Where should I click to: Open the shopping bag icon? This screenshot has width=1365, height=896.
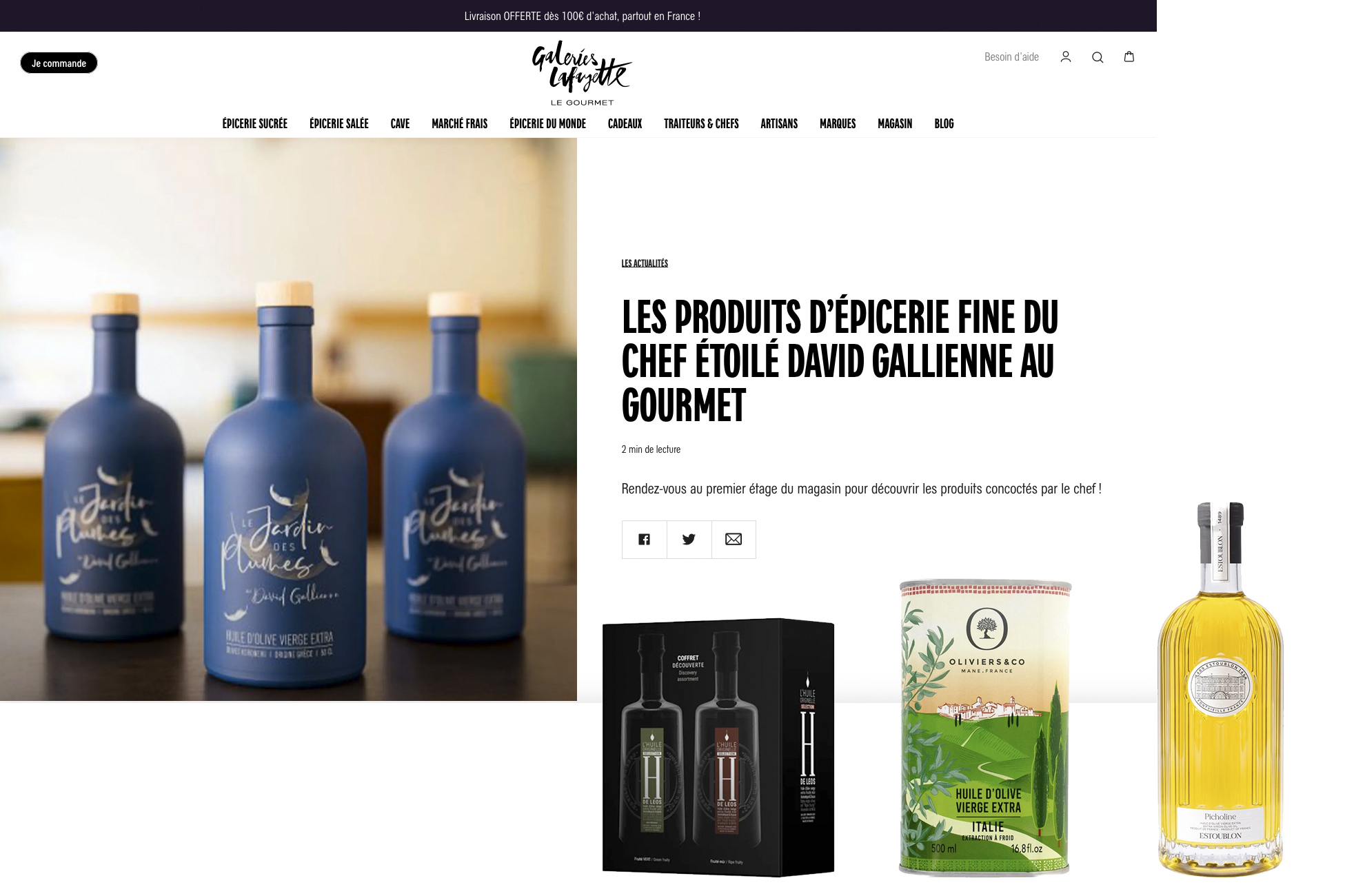1129,57
